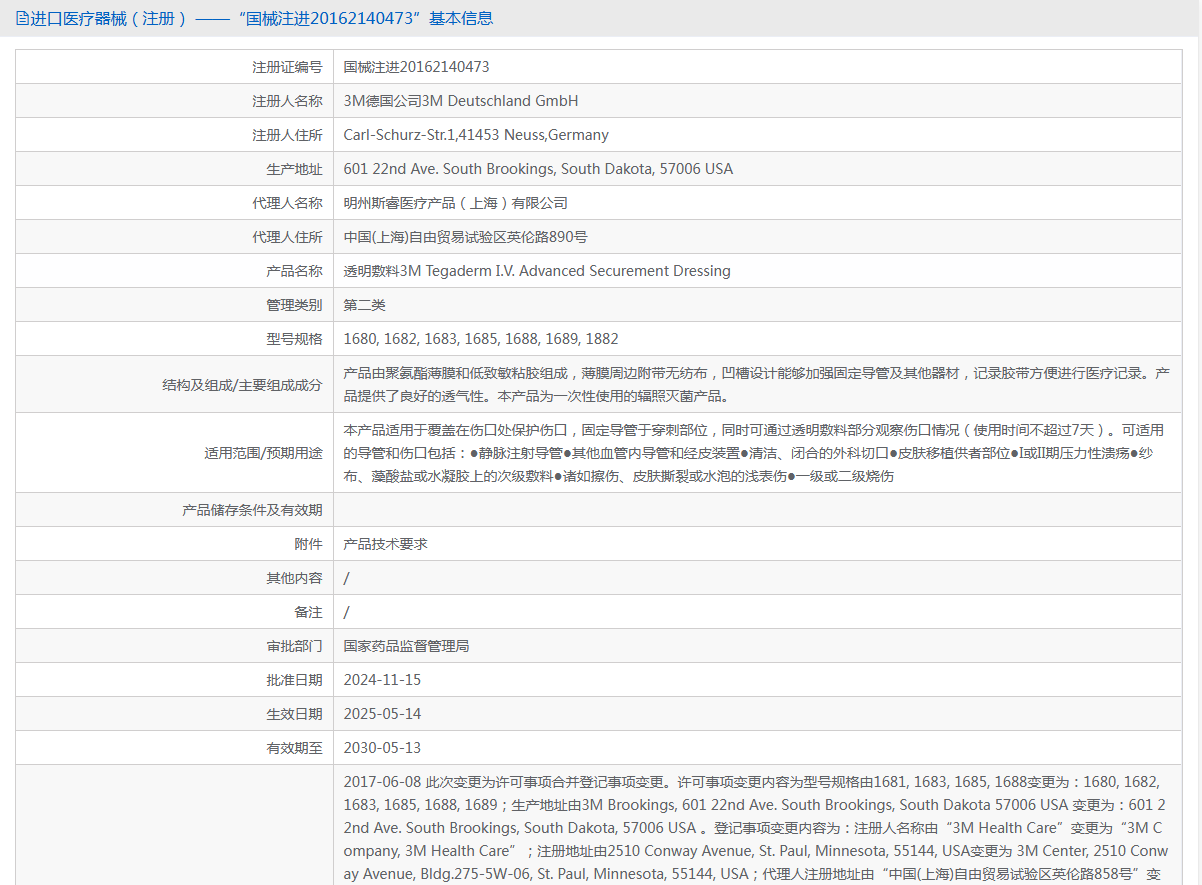
Task: Select the composition text starting 产品由聚氨酯薄膜
Action: (x=756, y=385)
